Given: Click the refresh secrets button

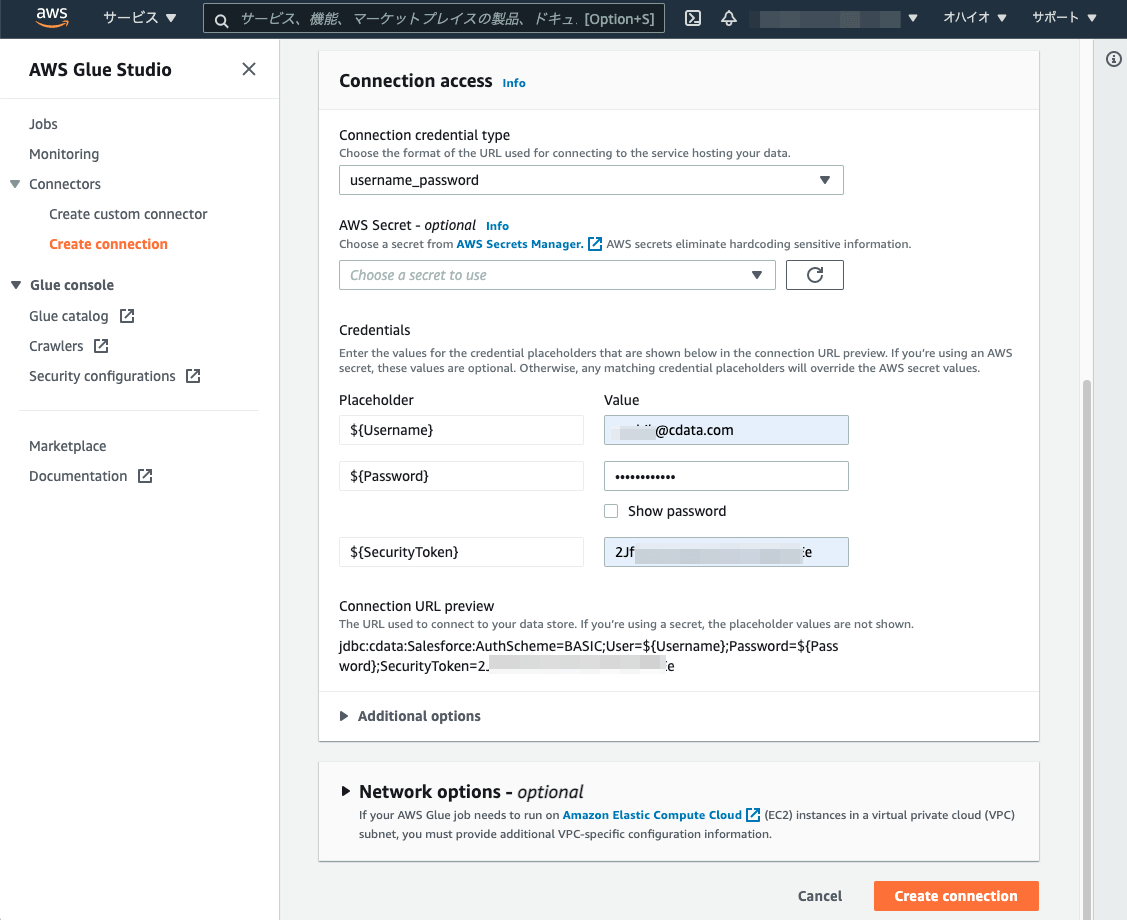Looking at the screenshot, I should pos(814,275).
